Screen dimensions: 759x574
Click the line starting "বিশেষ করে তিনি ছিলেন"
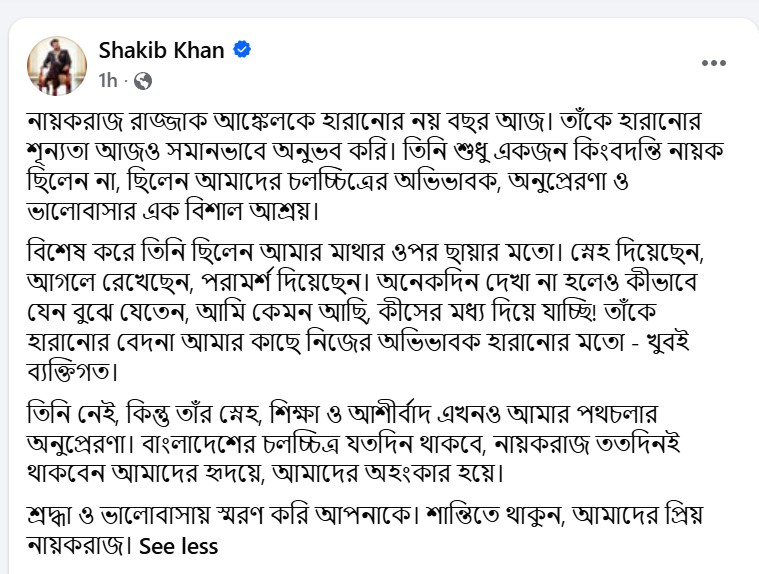coord(365,253)
